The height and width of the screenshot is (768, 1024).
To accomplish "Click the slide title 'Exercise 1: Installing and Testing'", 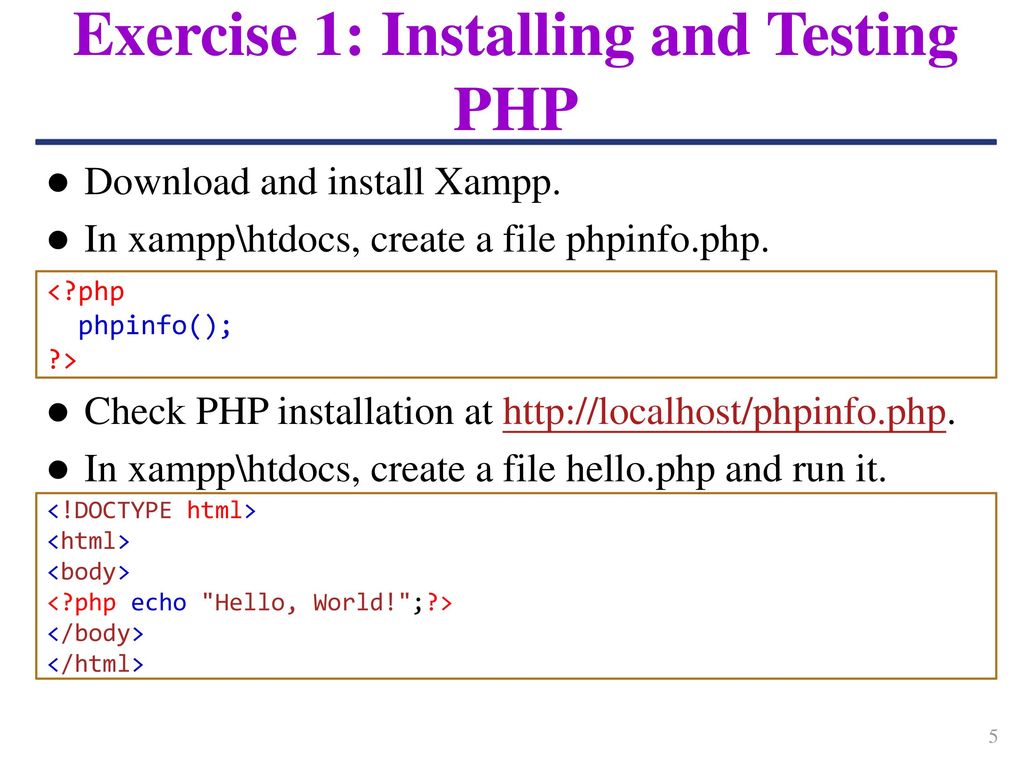I will point(515,35).
